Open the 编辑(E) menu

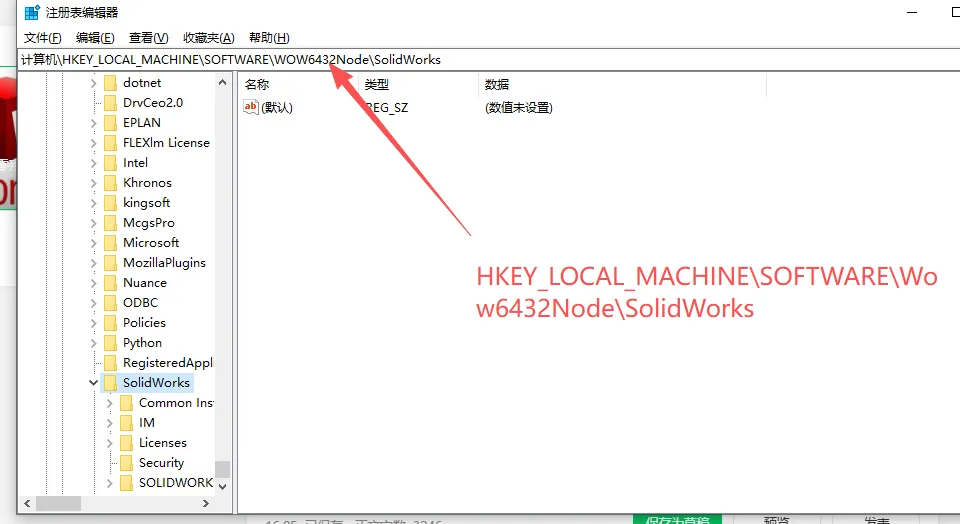point(95,38)
